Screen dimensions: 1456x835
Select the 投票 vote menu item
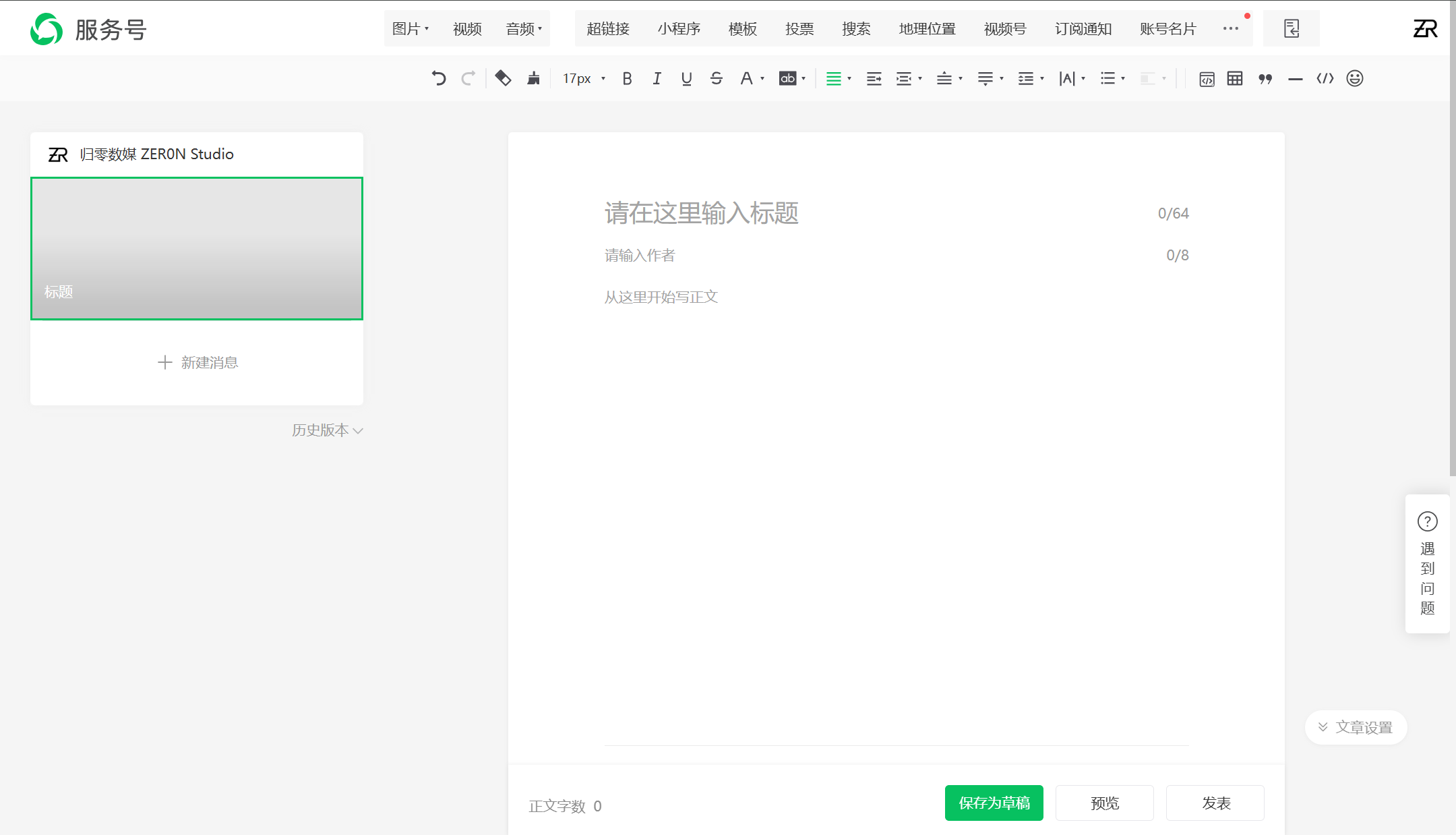(799, 29)
